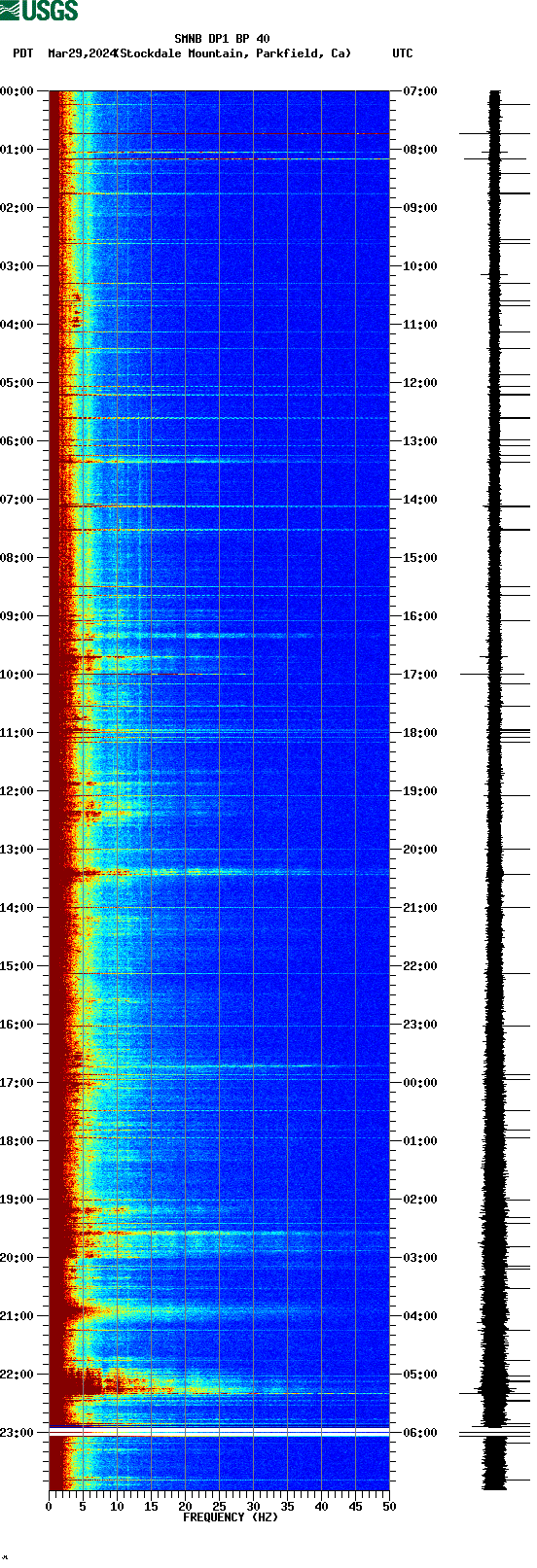The height and width of the screenshot is (1568, 537).
Task: Click the USGS logo
Action: coord(40,11)
